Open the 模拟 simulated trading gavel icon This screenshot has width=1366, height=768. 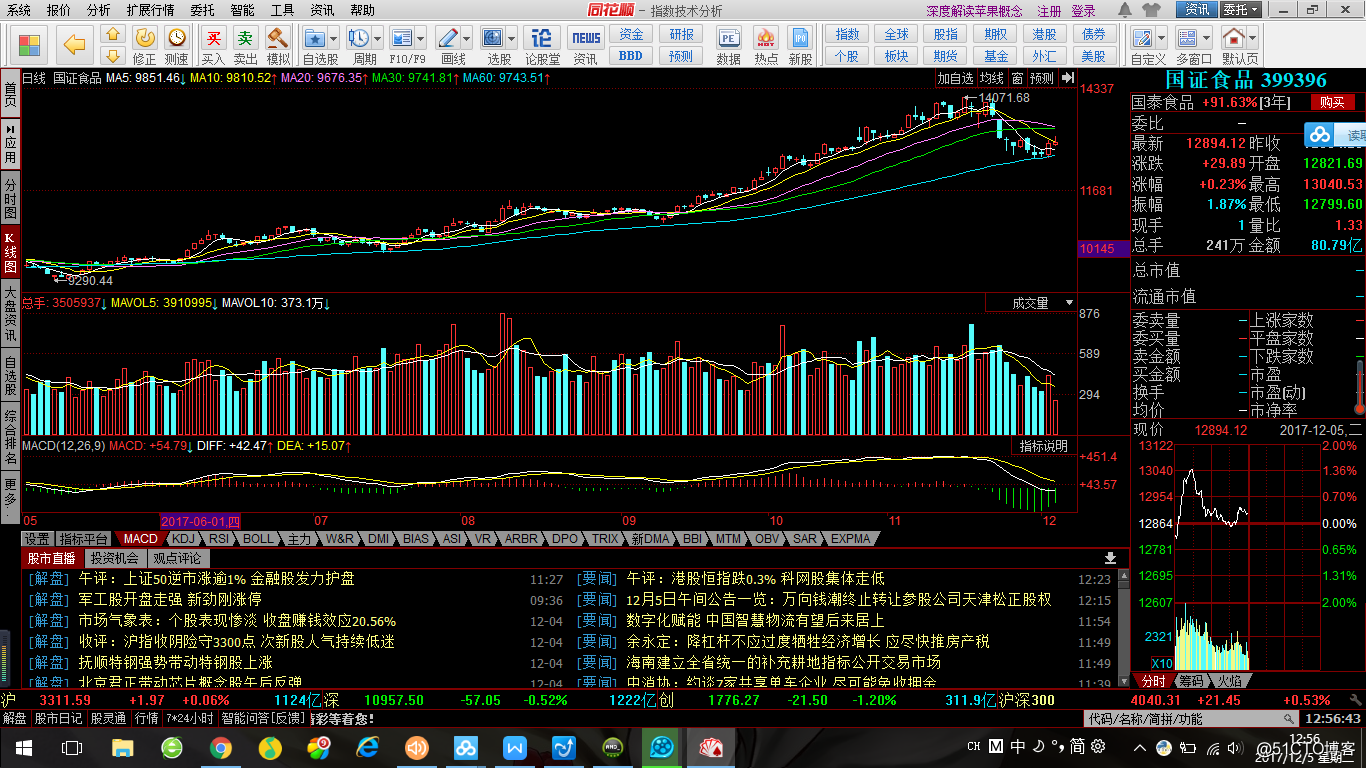pos(278,38)
